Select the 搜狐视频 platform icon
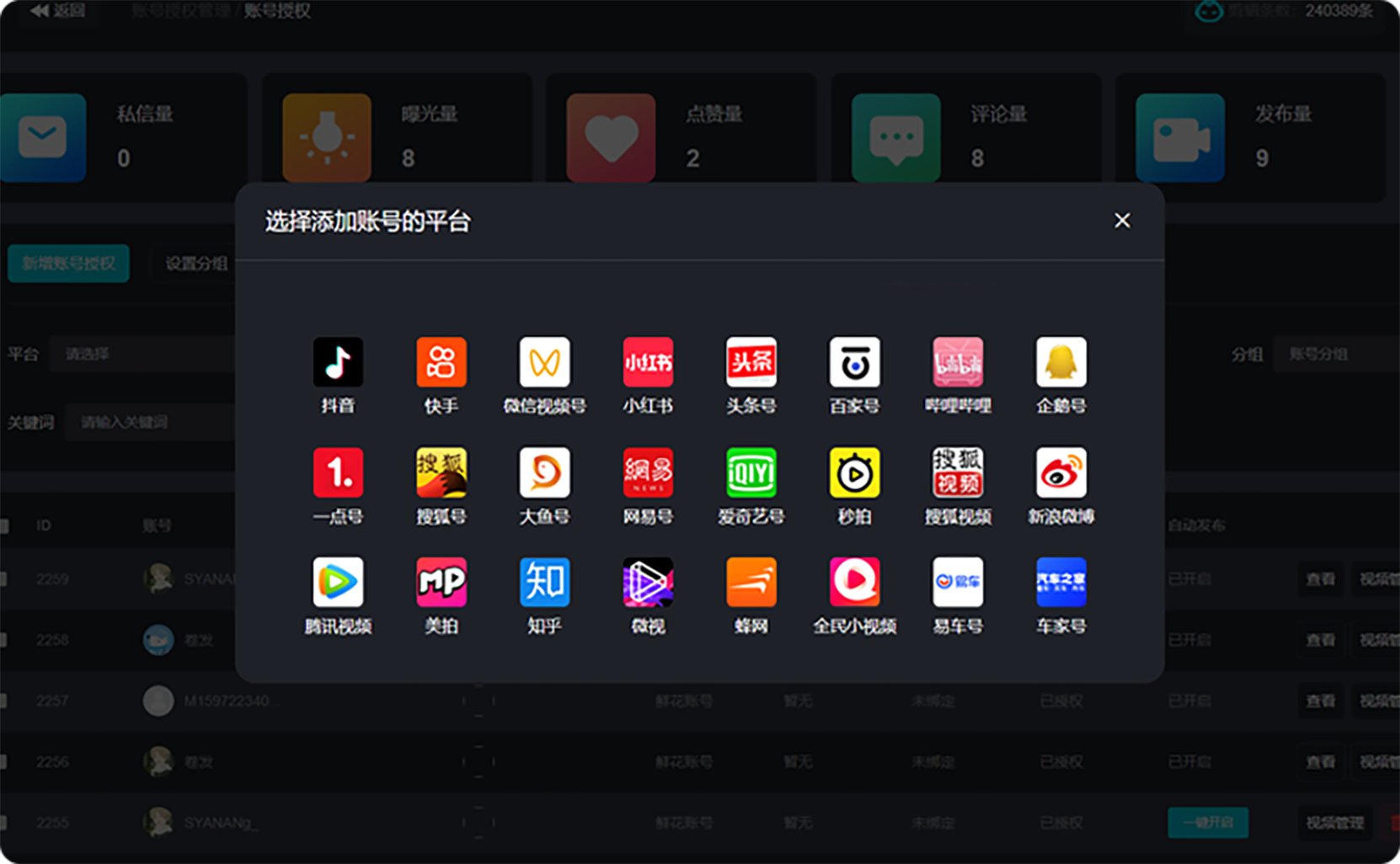Viewport: 1400px width, 864px height. point(958,472)
